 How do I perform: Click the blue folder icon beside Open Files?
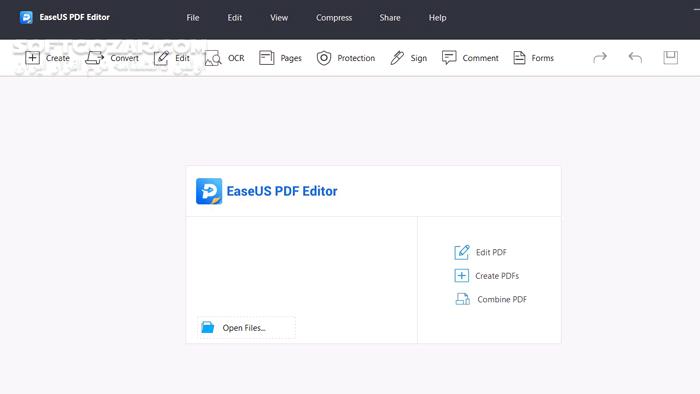point(208,327)
